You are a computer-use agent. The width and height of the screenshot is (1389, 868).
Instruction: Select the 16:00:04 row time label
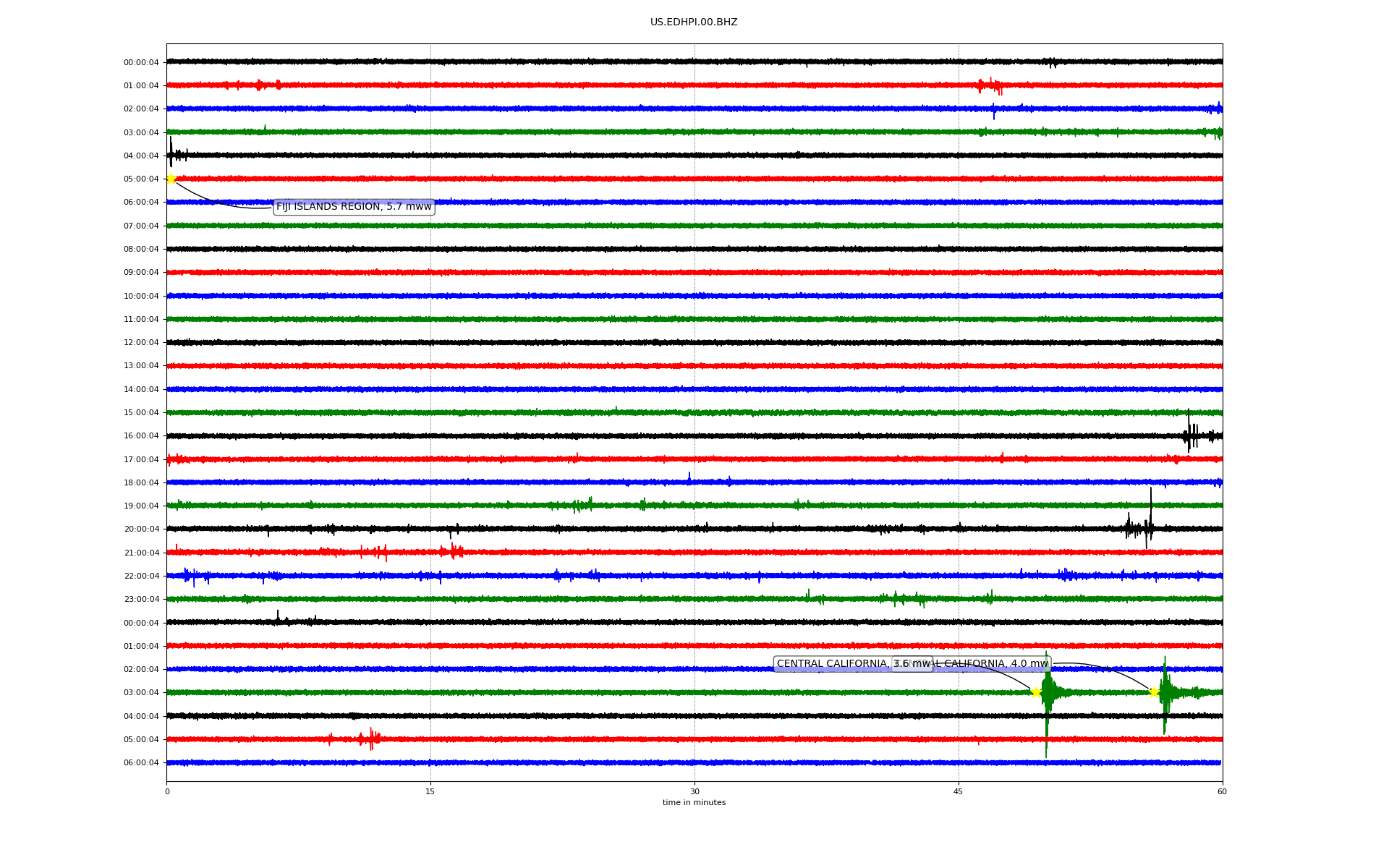(x=141, y=436)
